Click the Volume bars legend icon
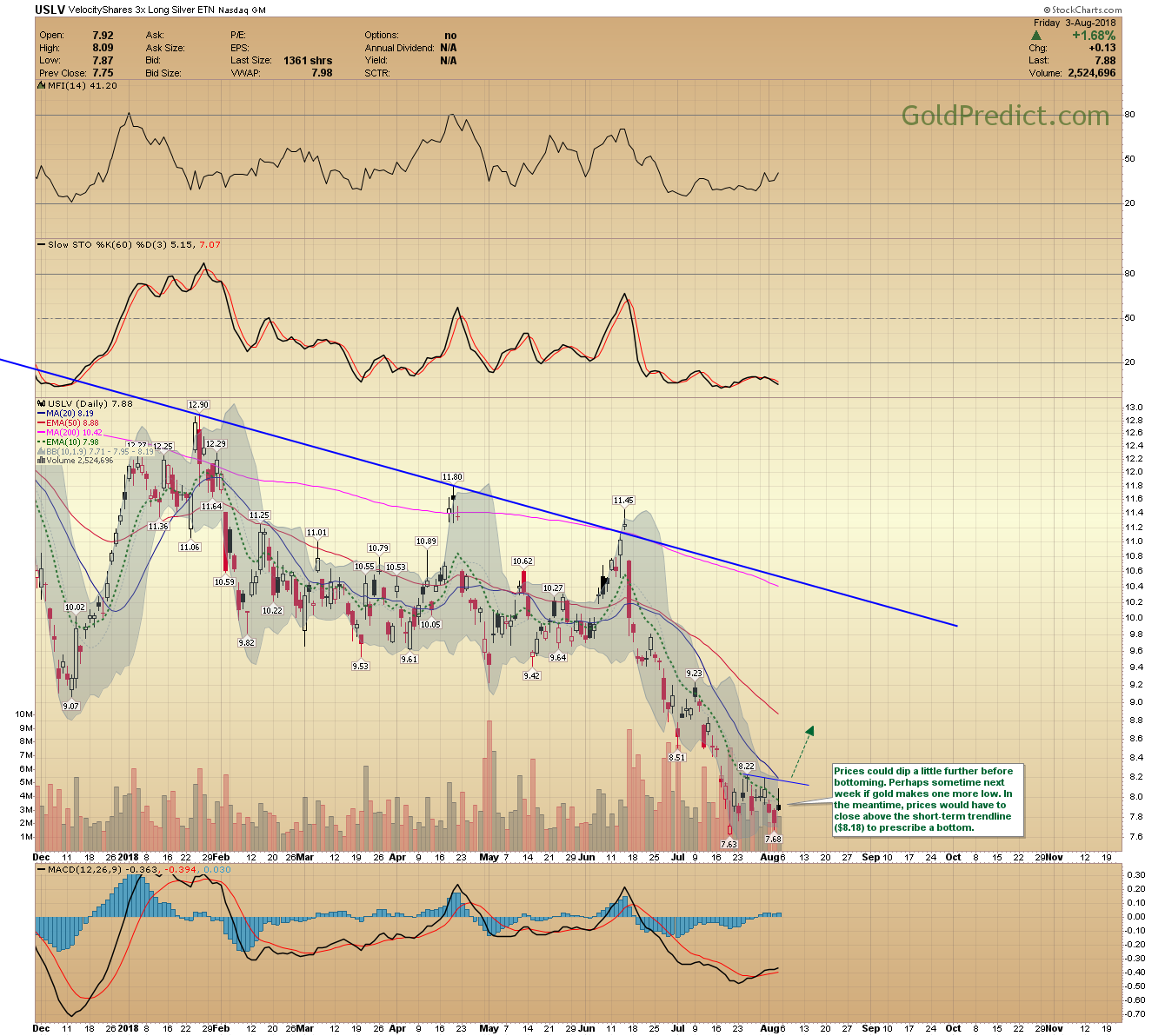Image resolution: width=1165 pixels, height=1036 pixels. click(41, 461)
